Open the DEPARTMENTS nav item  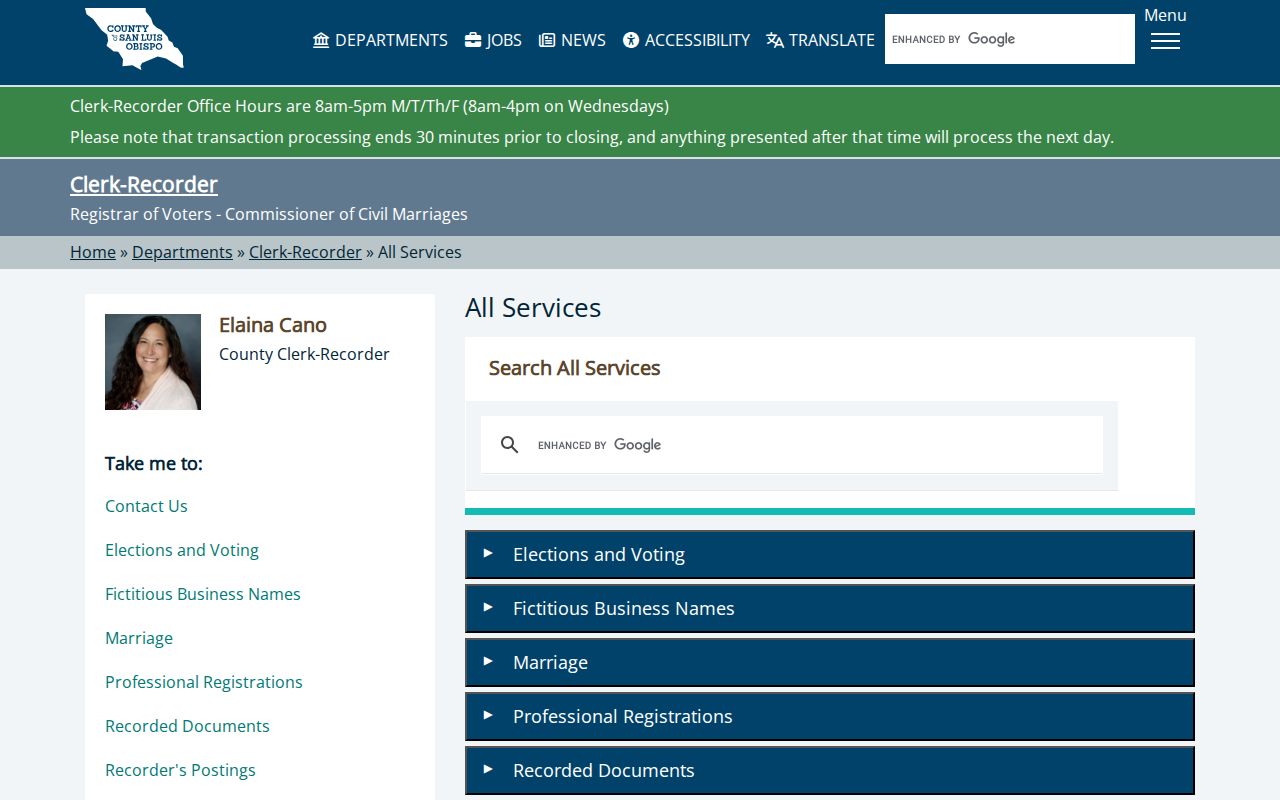pyautogui.click(x=380, y=40)
